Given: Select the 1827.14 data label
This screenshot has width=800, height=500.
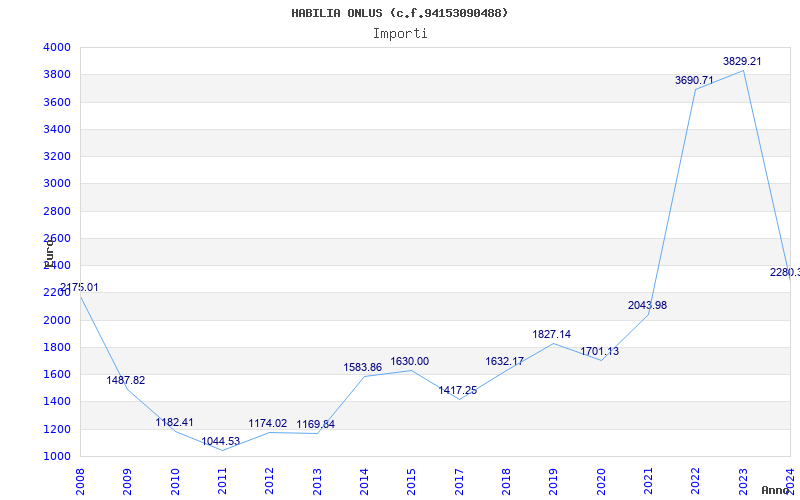Looking at the screenshot, I should point(552,334).
